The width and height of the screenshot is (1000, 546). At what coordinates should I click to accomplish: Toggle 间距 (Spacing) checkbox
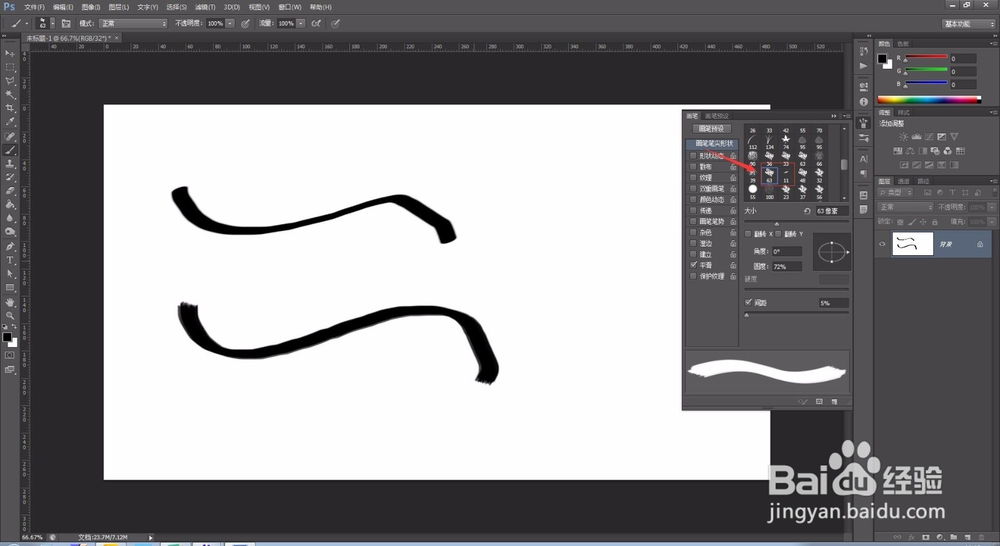[748, 302]
